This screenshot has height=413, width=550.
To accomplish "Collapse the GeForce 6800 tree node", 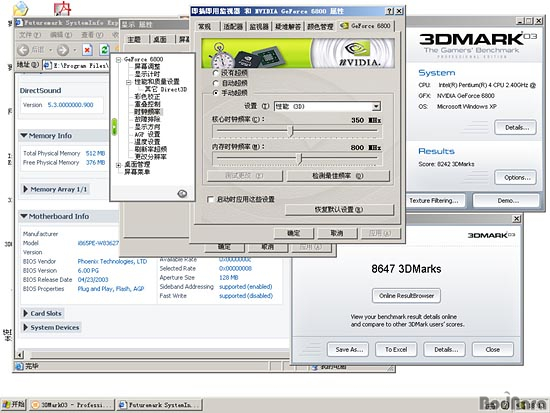I will tap(119, 60).
